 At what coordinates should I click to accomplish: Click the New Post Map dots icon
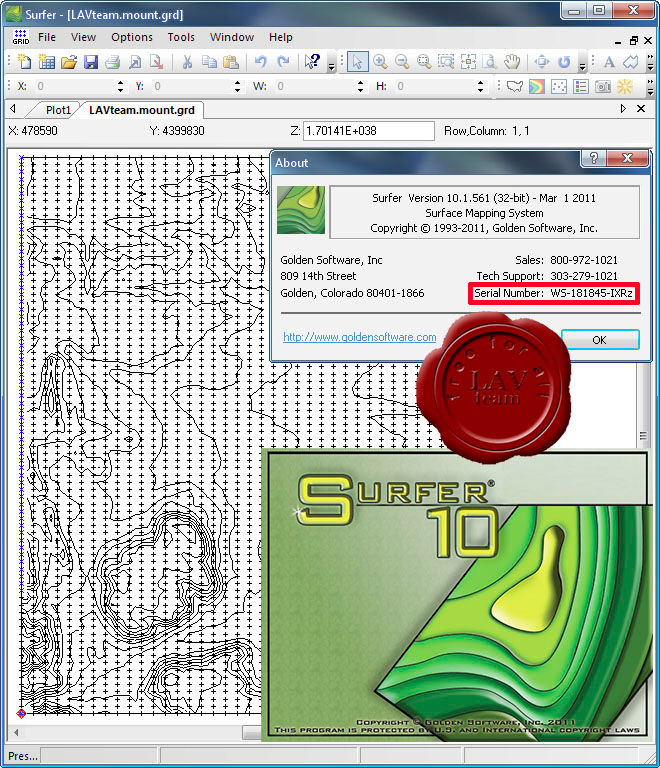pos(559,87)
